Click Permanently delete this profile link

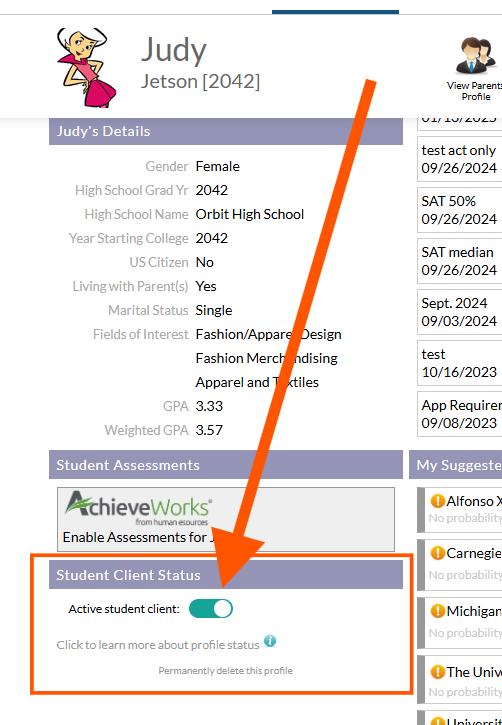coord(226,670)
